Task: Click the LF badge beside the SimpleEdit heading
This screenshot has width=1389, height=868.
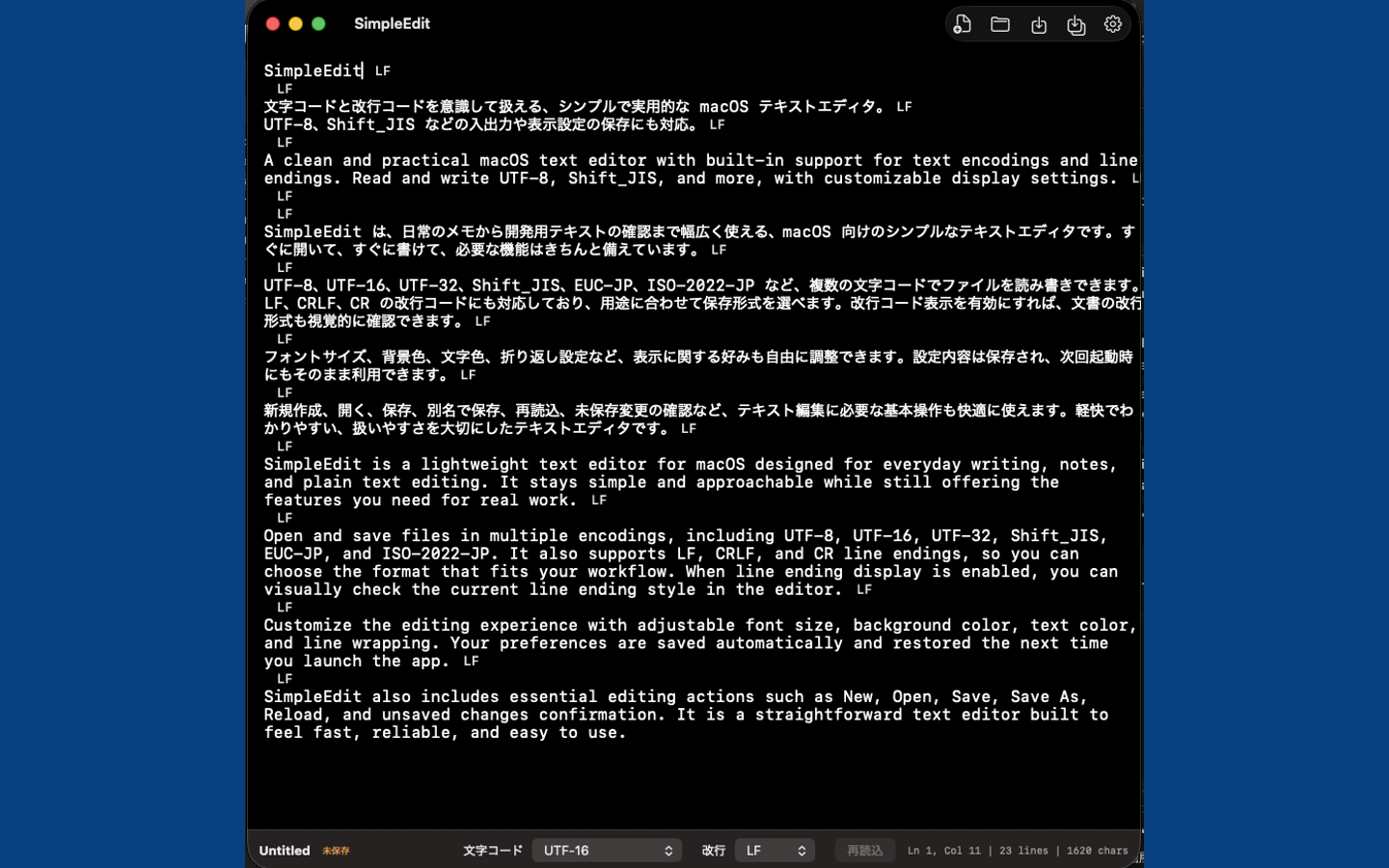Action: (x=383, y=70)
